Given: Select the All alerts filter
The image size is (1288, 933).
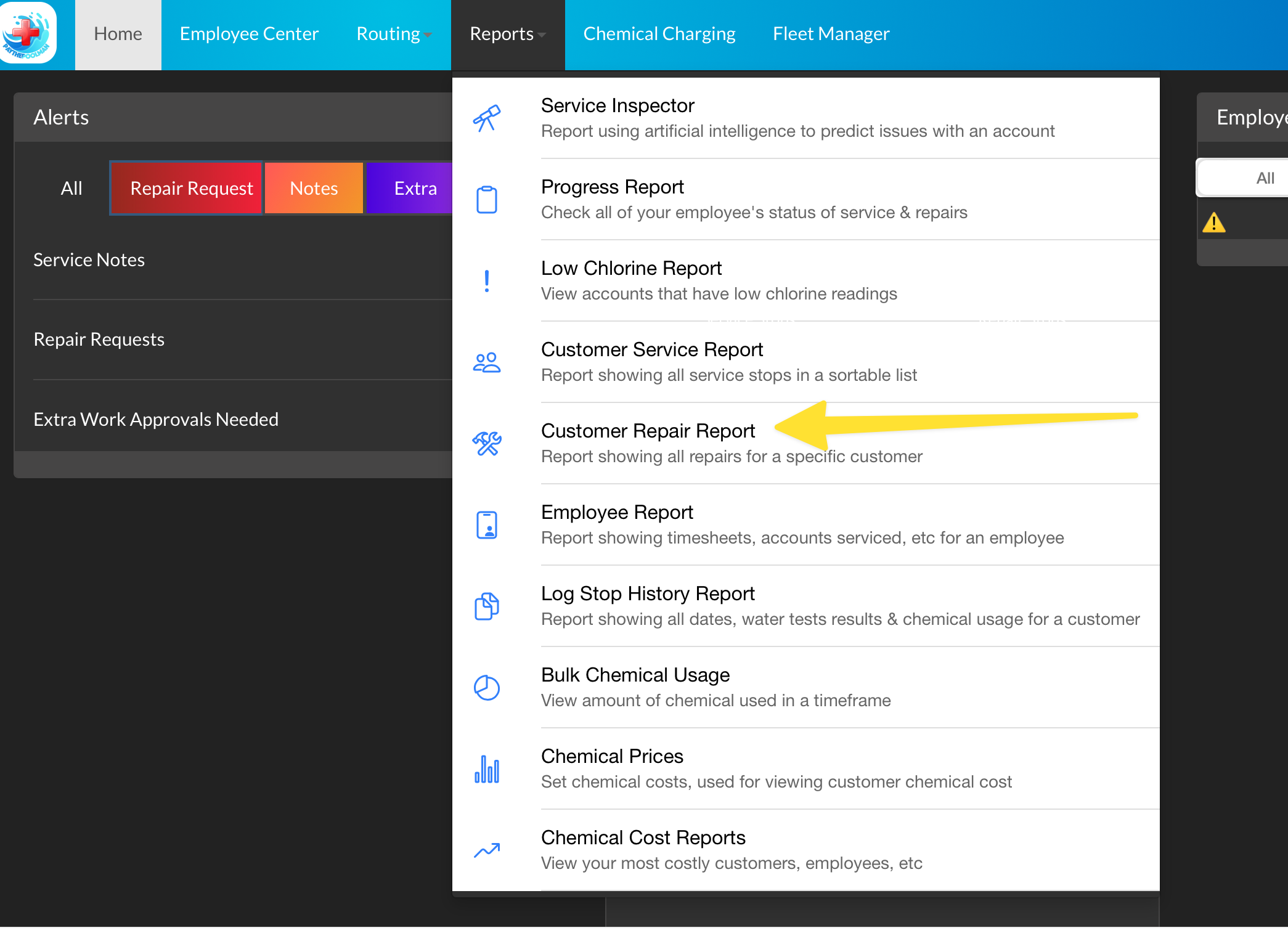Looking at the screenshot, I should [71, 188].
